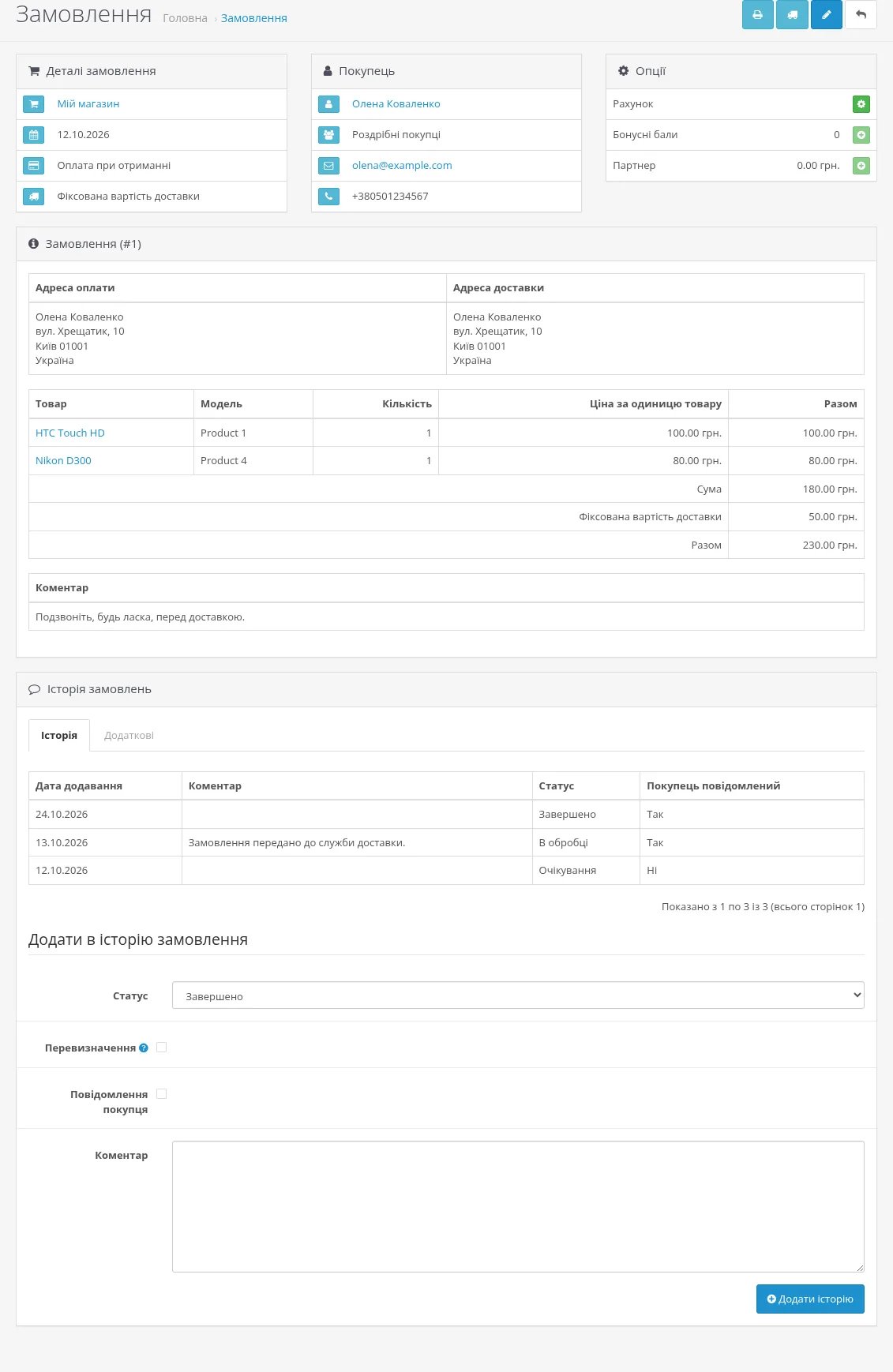
Task: Click the shipping list truck icon button
Action: tap(792, 15)
